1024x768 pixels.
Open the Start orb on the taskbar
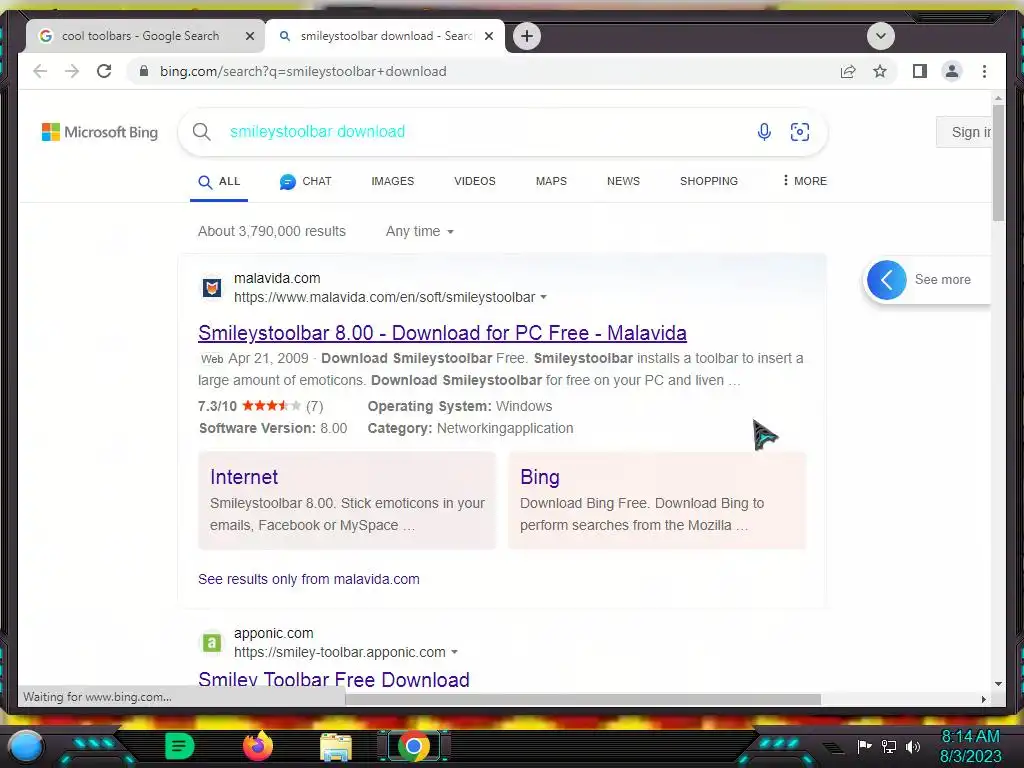[x=25, y=746]
